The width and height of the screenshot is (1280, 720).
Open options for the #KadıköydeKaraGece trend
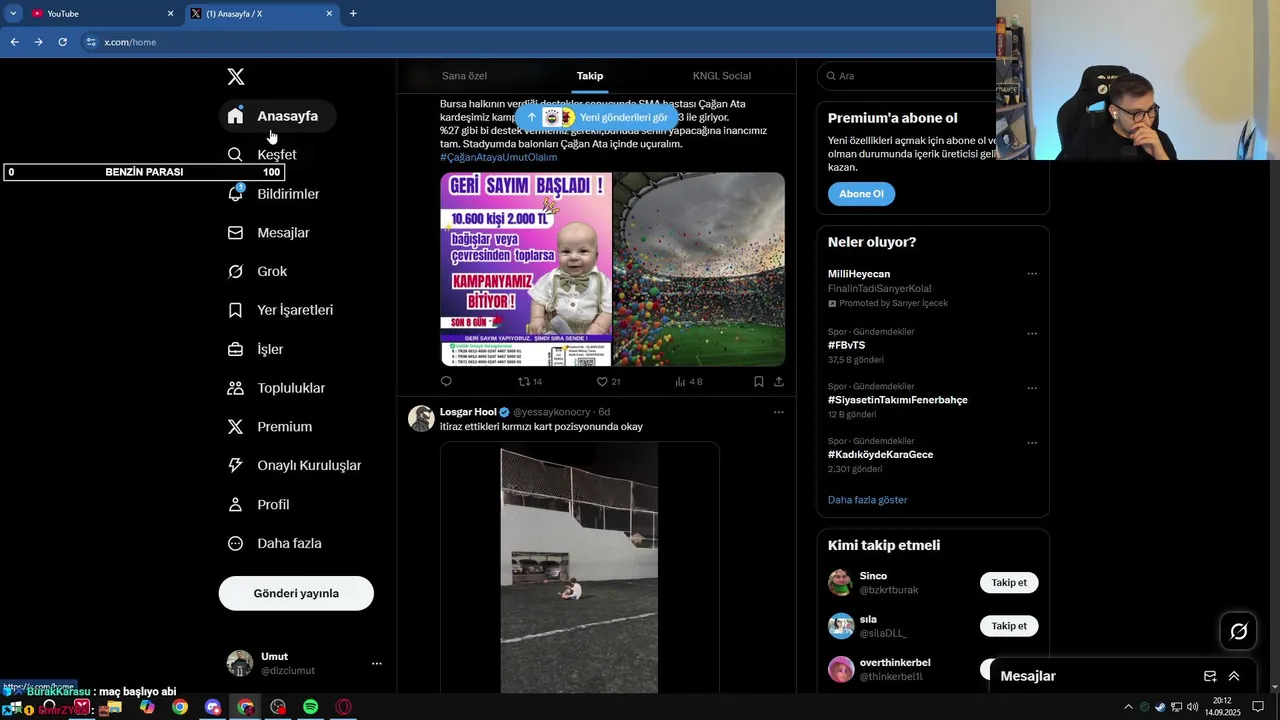click(1032, 443)
